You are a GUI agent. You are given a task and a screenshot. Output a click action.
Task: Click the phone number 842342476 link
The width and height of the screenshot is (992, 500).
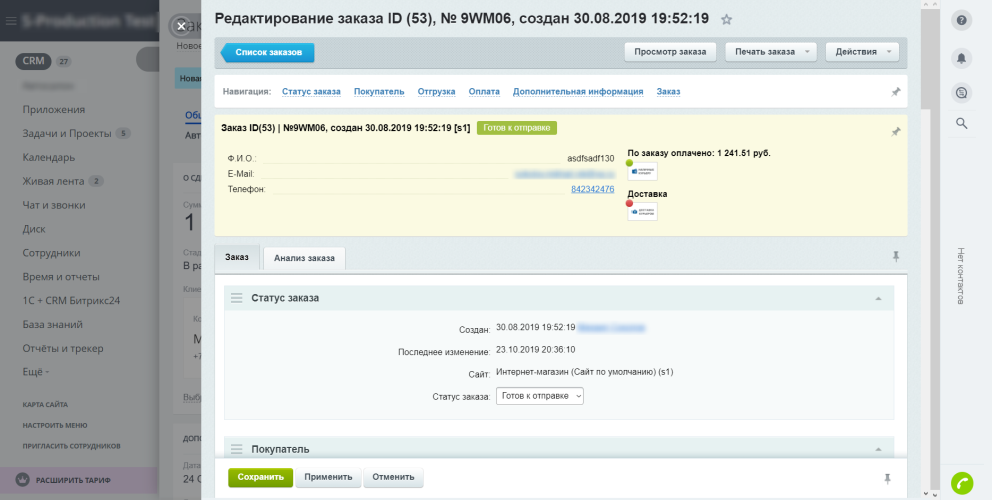[593, 189]
